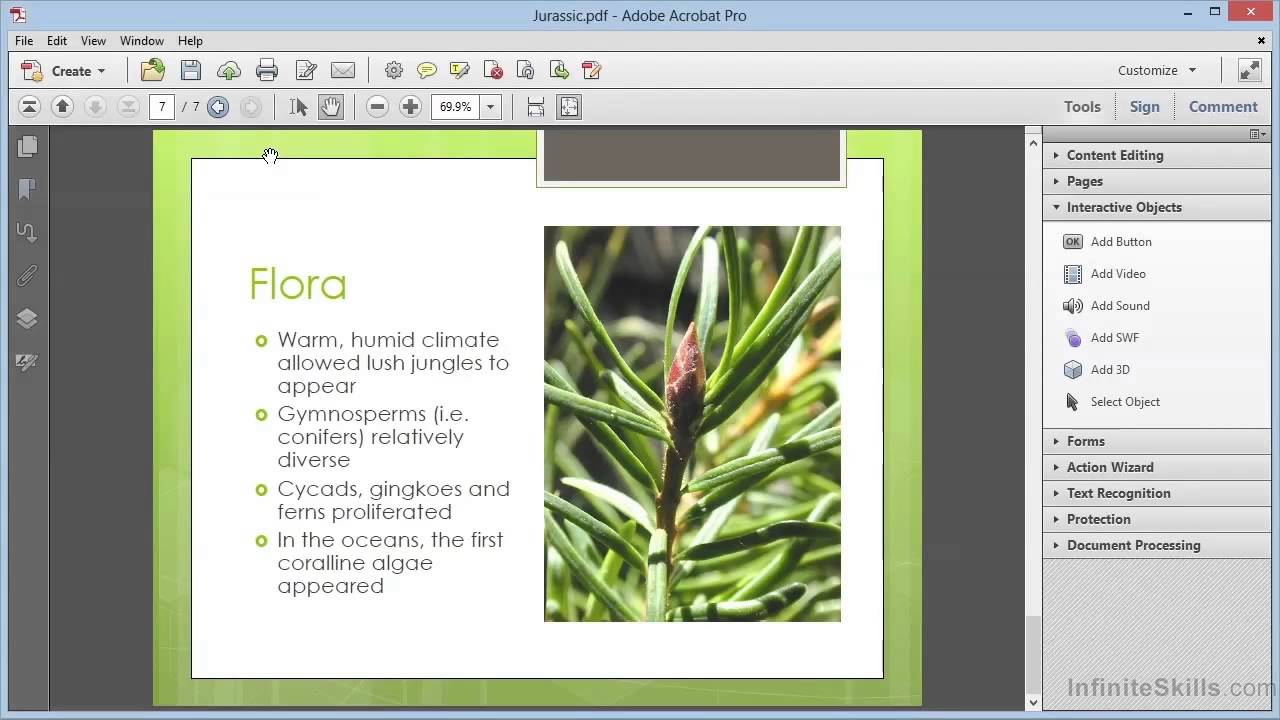Viewport: 1280px width, 720px height.
Task: Click the delete page icon with red X
Action: pos(493,70)
